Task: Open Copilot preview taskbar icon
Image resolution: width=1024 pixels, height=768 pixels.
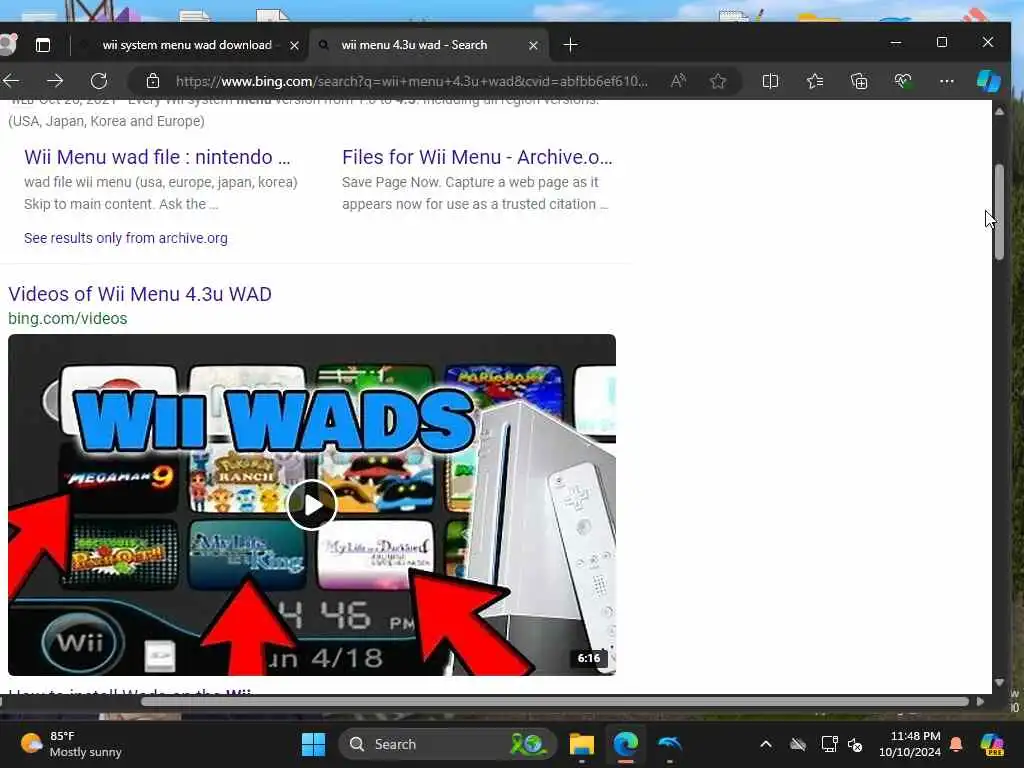Action: (992, 744)
